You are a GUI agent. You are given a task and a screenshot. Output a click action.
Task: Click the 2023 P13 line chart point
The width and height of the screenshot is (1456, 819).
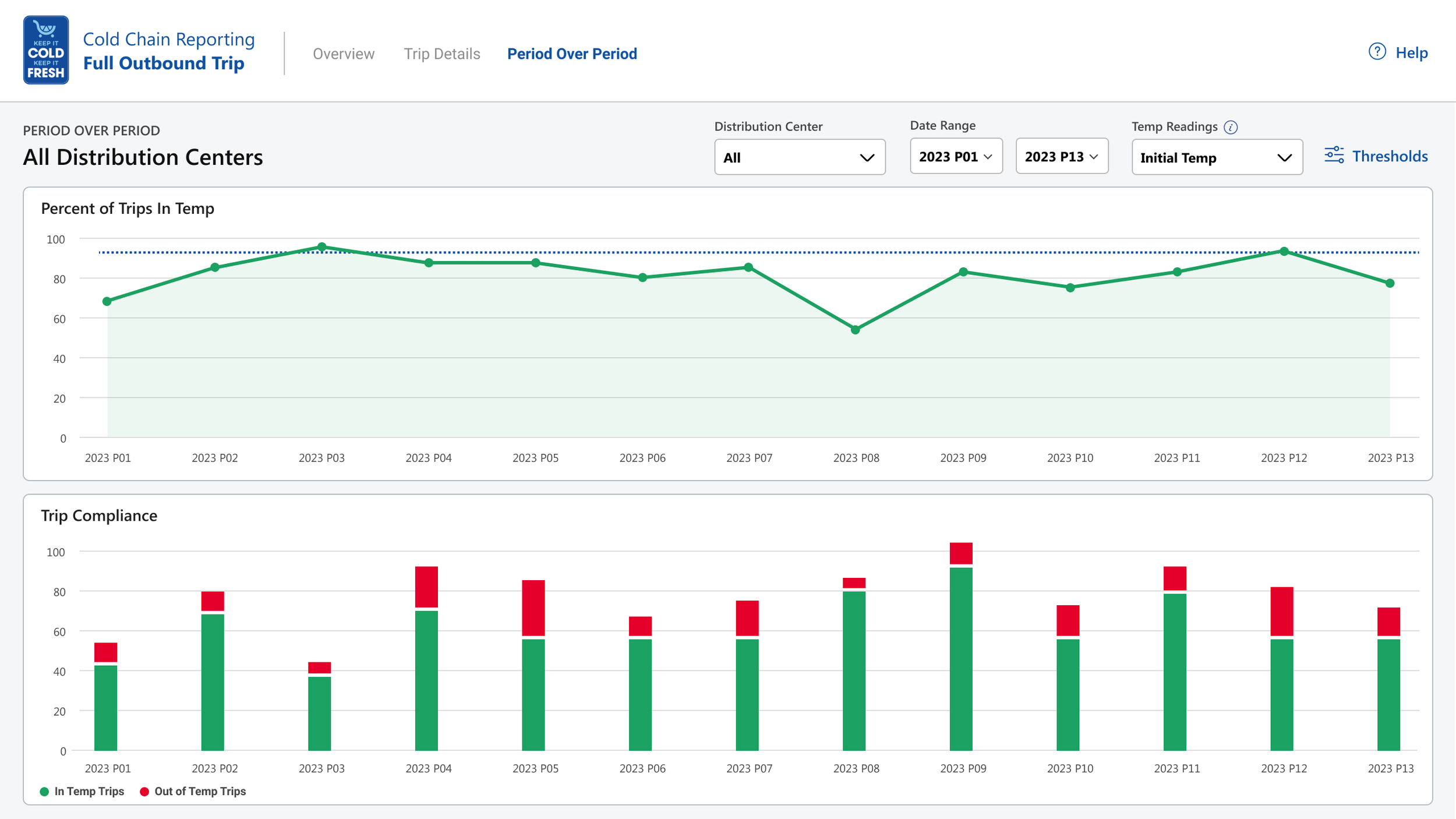click(x=1390, y=283)
